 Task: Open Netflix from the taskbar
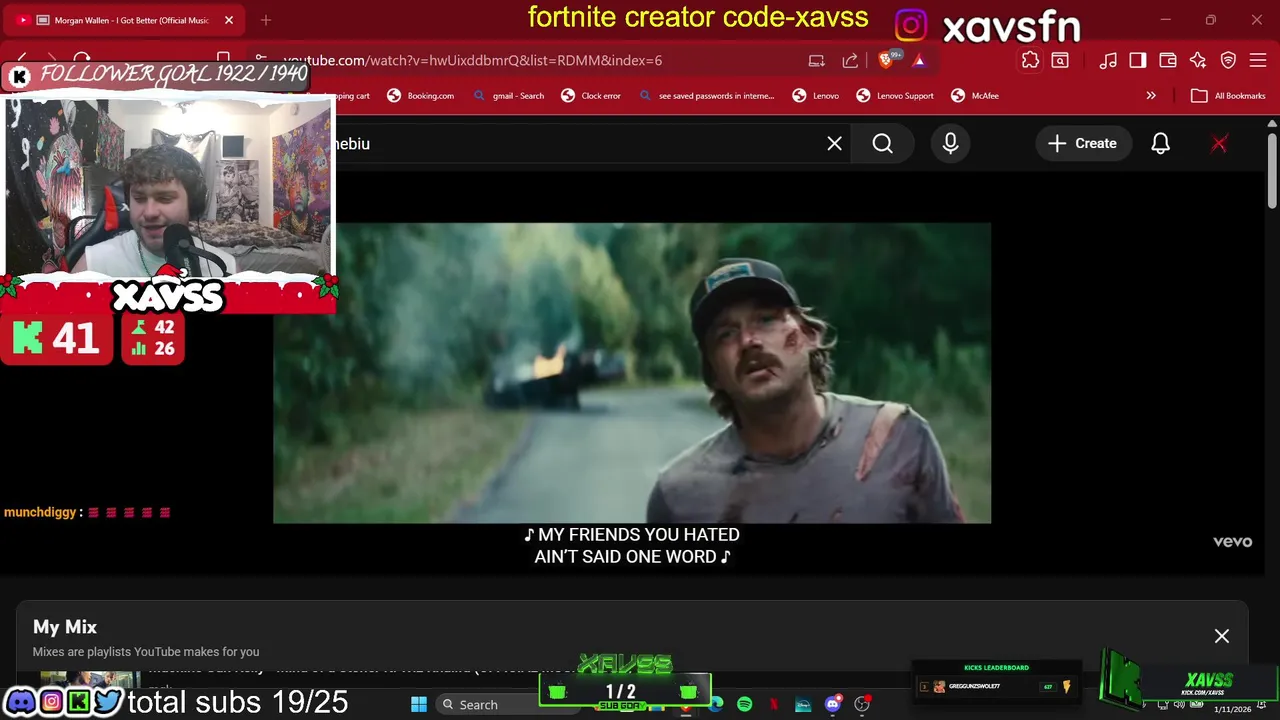point(773,704)
